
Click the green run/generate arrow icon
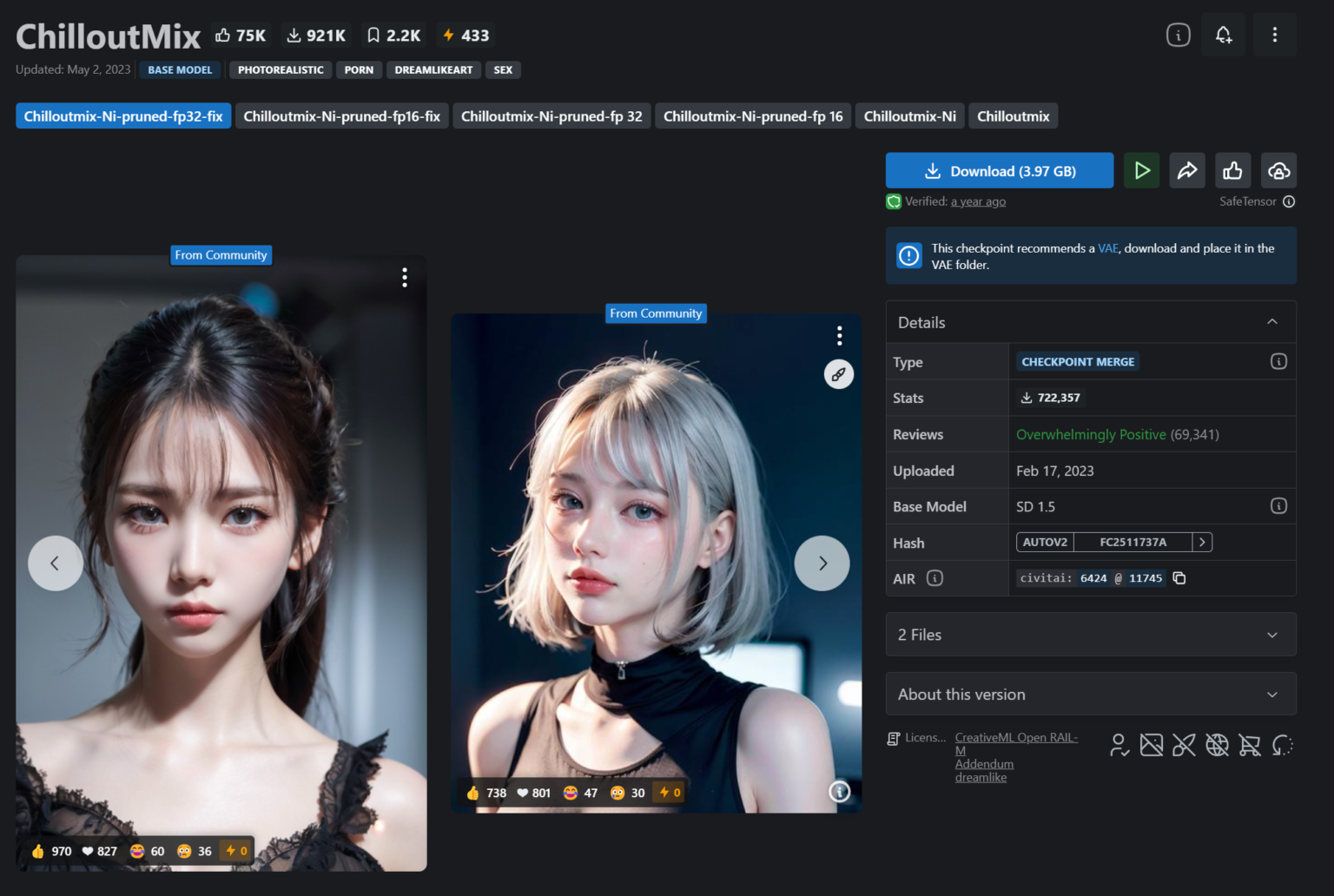(x=1142, y=170)
